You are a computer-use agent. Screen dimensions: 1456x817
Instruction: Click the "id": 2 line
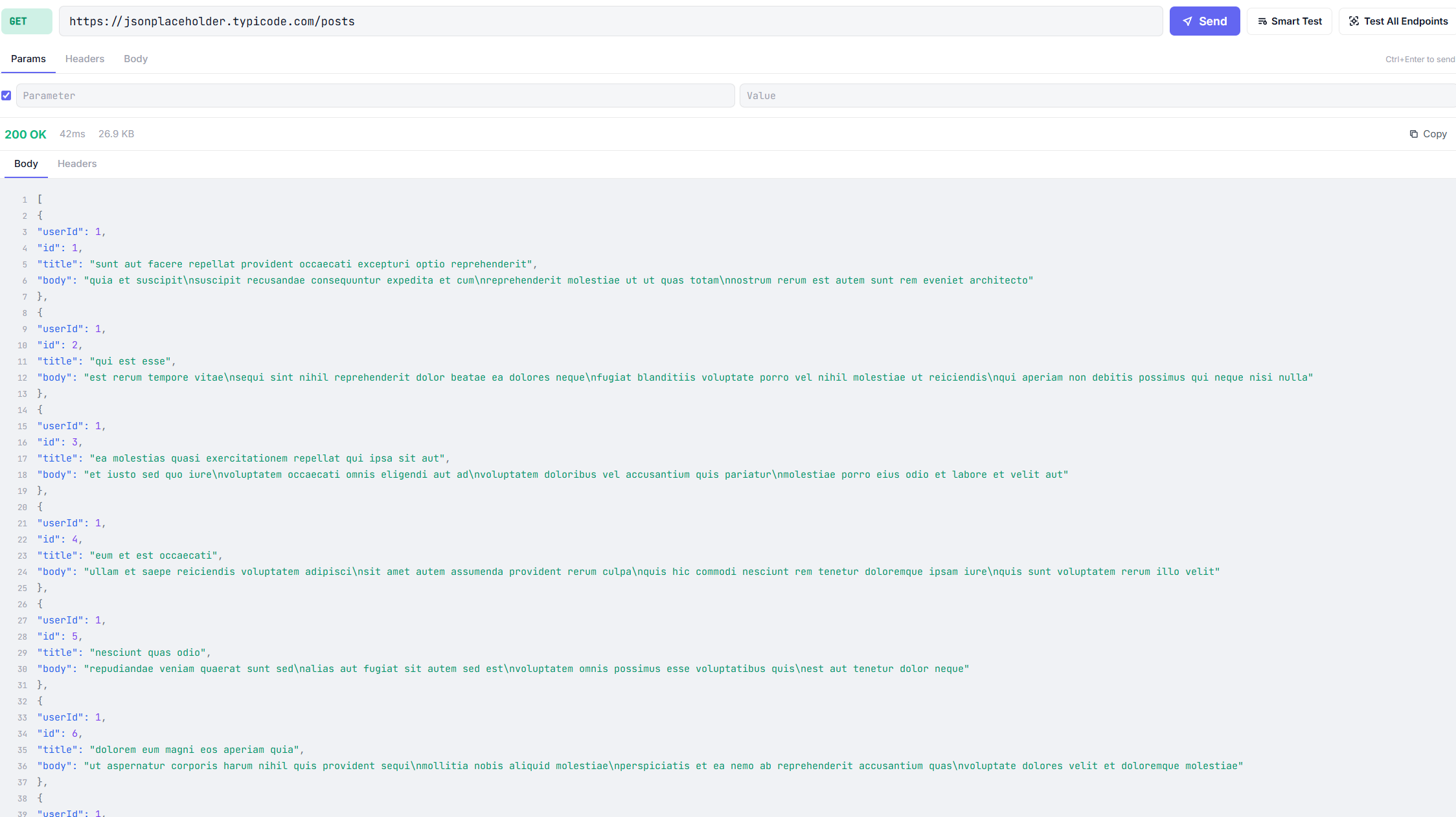[x=60, y=345]
